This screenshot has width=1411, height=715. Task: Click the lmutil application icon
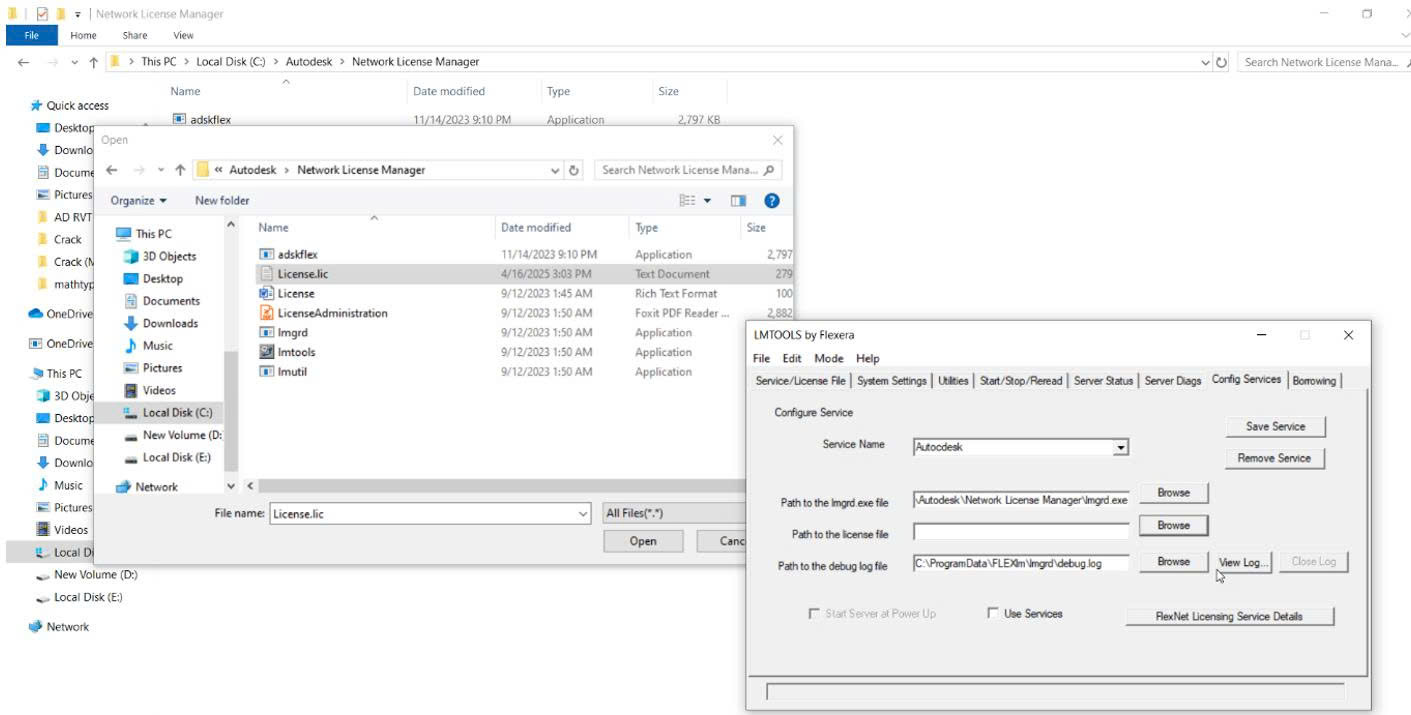tap(266, 372)
